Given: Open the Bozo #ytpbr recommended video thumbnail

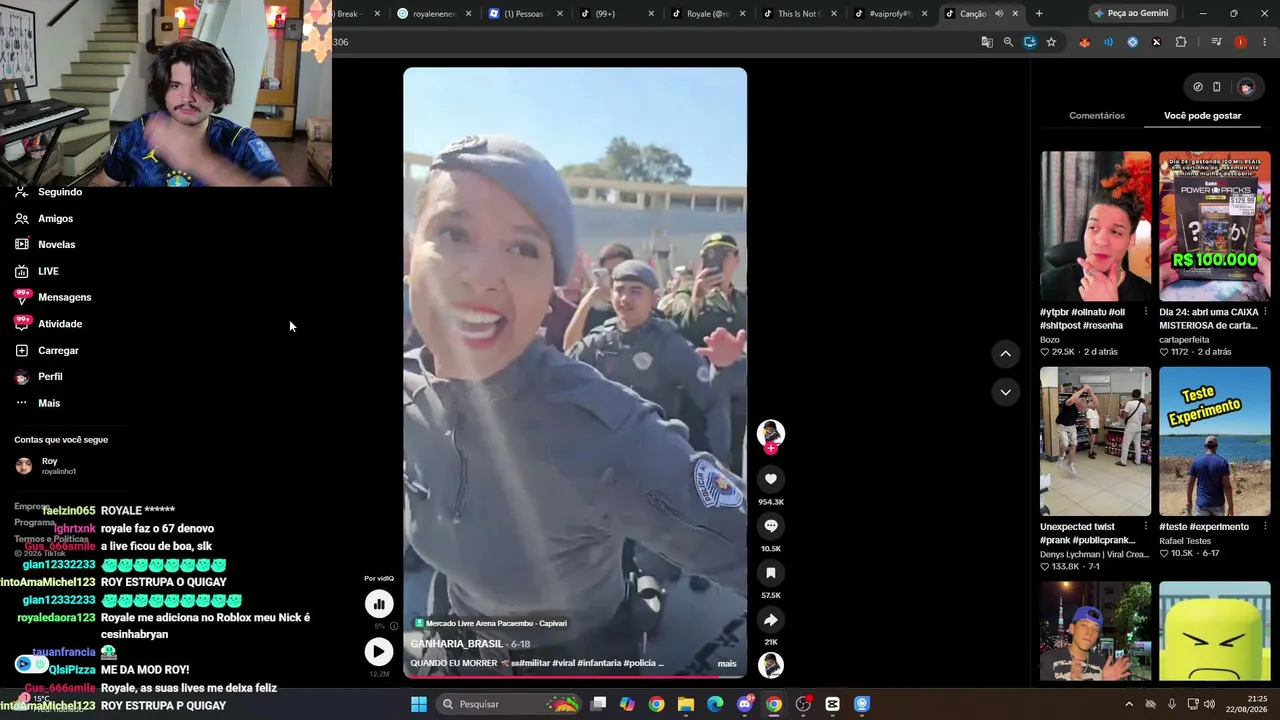Looking at the screenshot, I should coord(1095,226).
